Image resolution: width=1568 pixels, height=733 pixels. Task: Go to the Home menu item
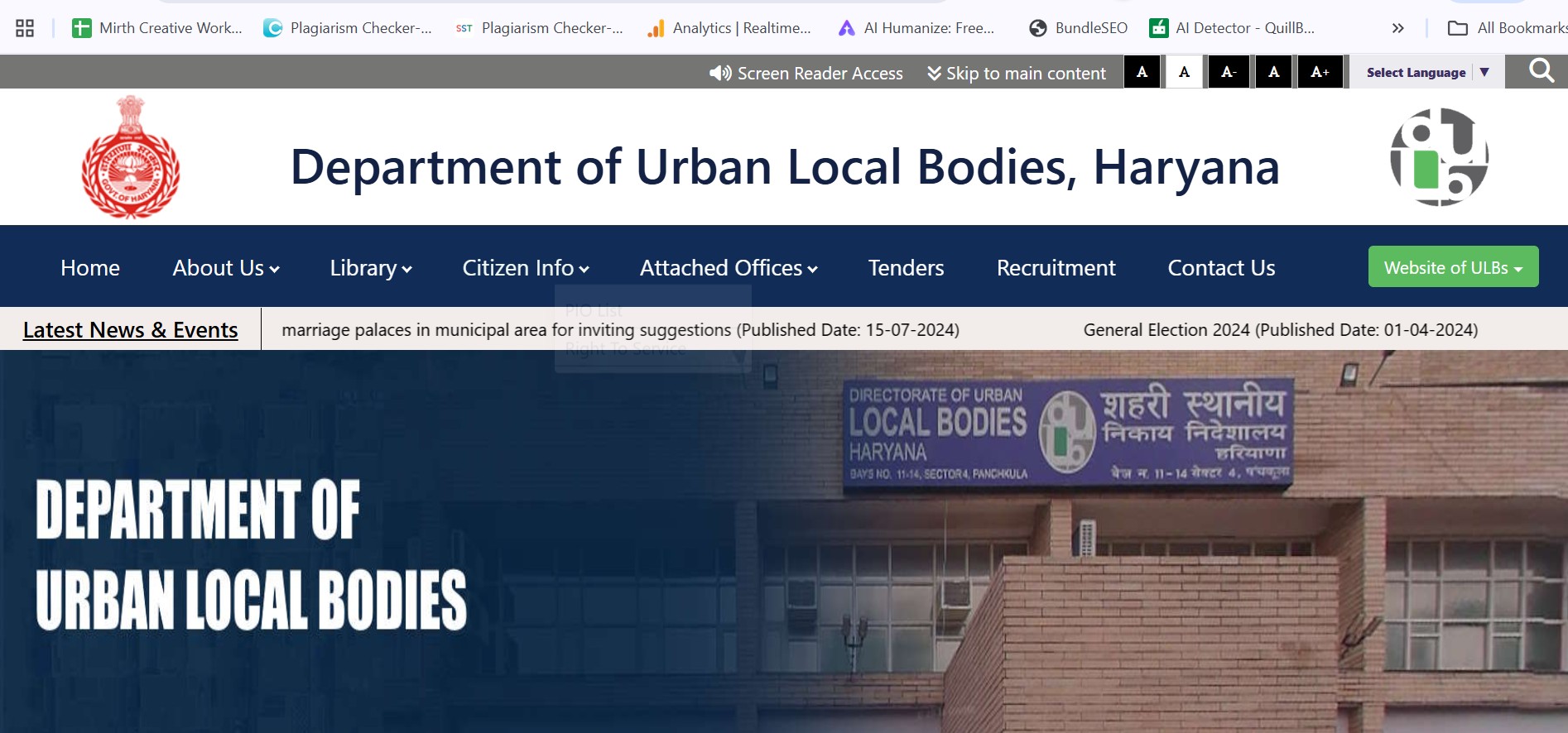point(90,268)
